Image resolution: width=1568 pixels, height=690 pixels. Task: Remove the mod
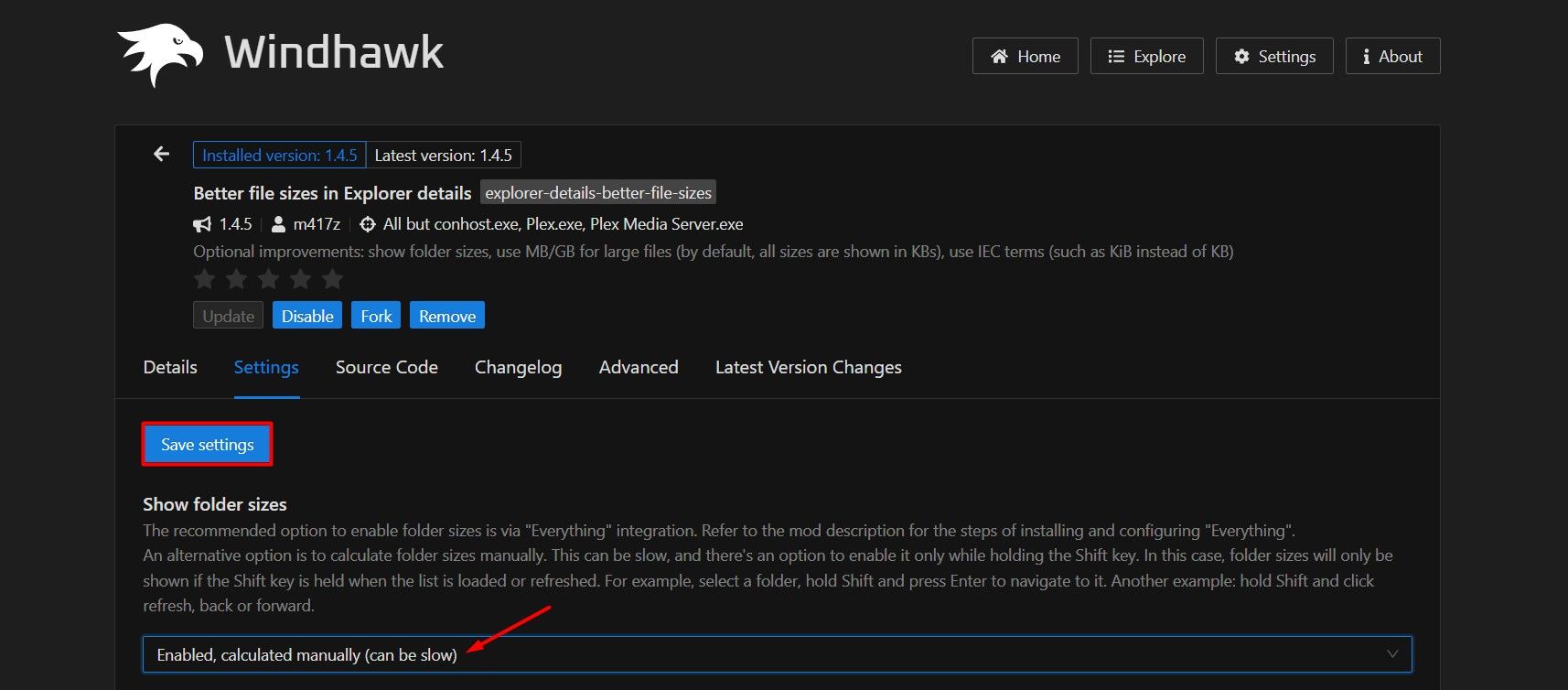click(x=447, y=316)
